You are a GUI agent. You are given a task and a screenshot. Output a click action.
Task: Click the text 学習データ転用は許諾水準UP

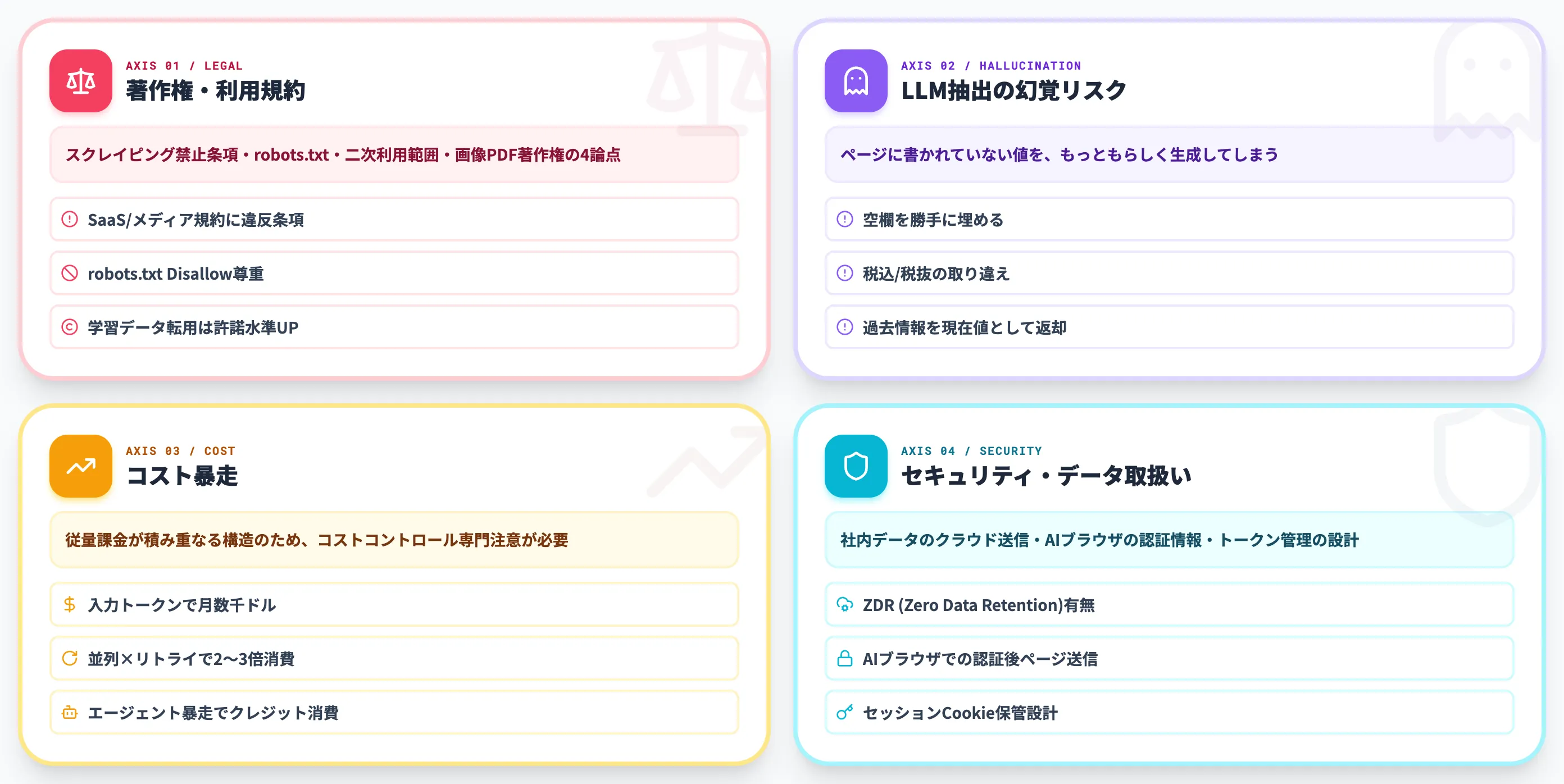tap(193, 327)
